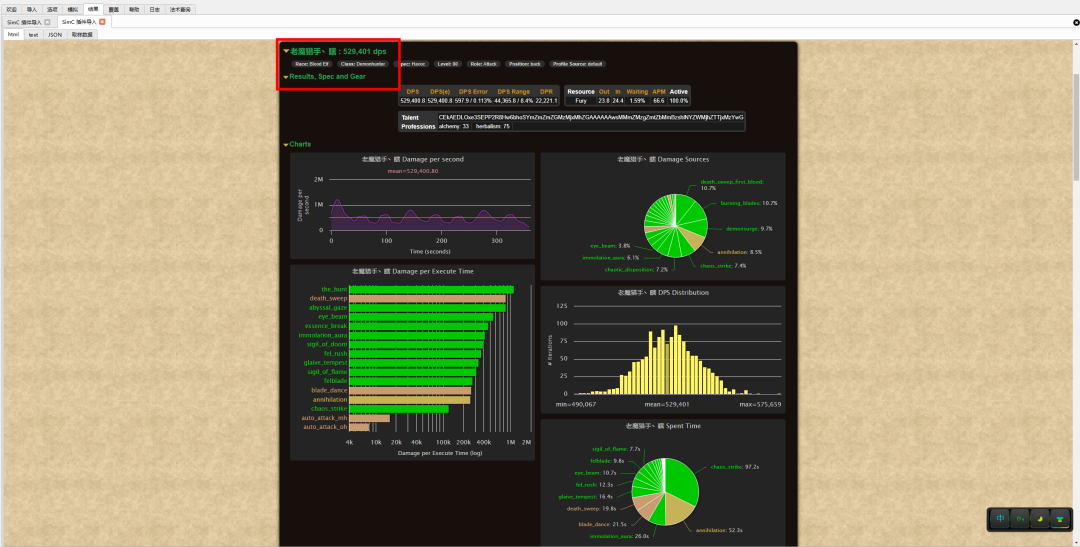Collapse the player 529,401 dps section

[286, 51]
